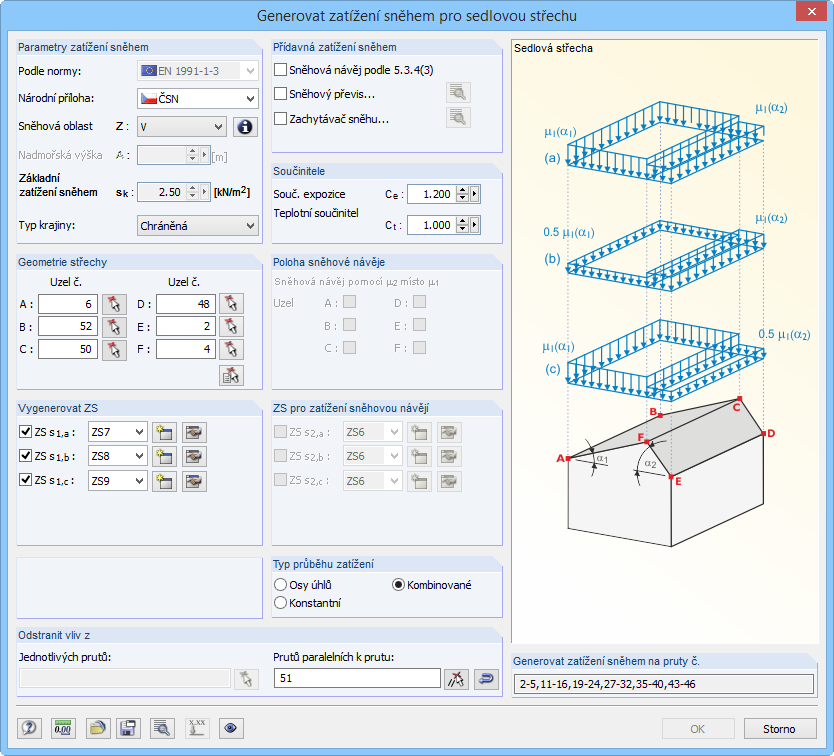
Task: Open load case library for ZS s1,c
Action: [x=194, y=481]
